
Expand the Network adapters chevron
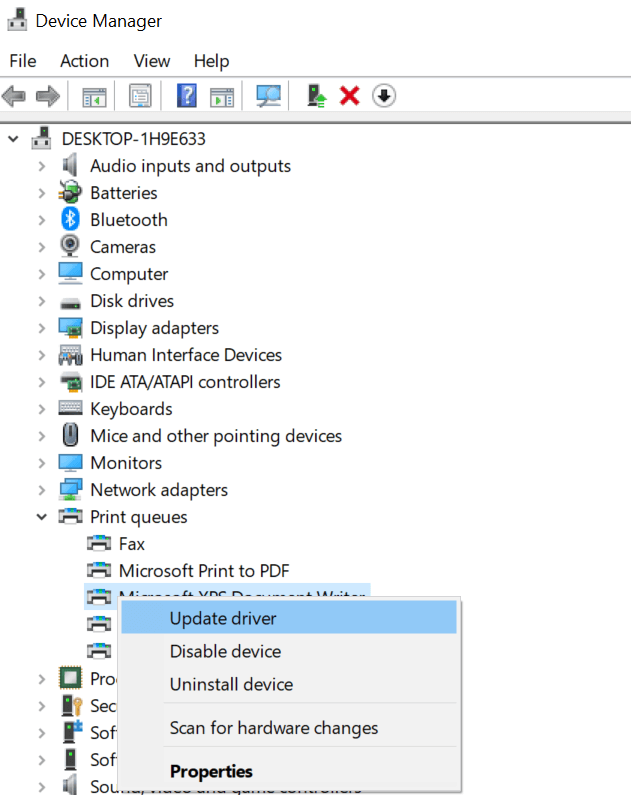41,490
